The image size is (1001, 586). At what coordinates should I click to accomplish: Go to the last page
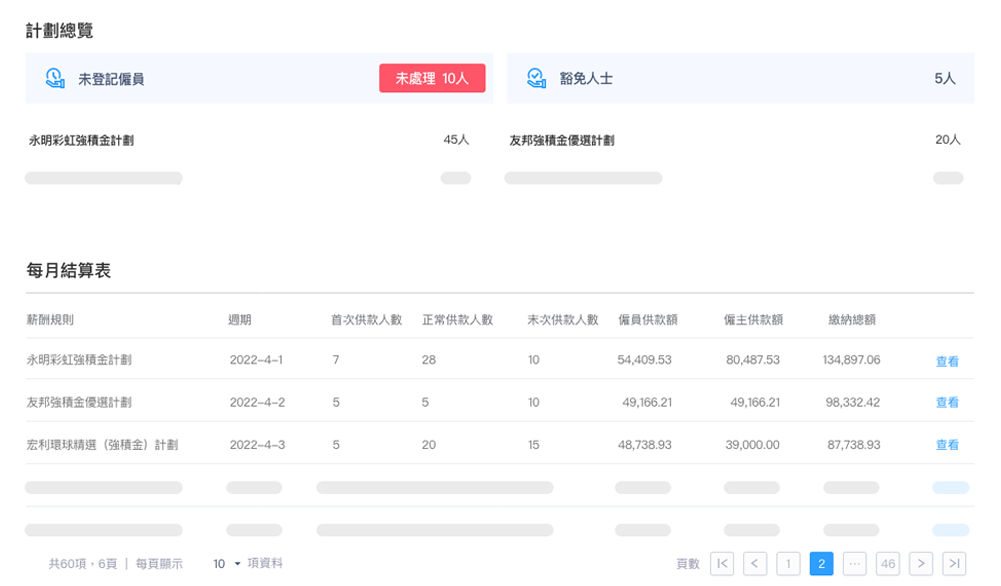click(x=954, y=563)
